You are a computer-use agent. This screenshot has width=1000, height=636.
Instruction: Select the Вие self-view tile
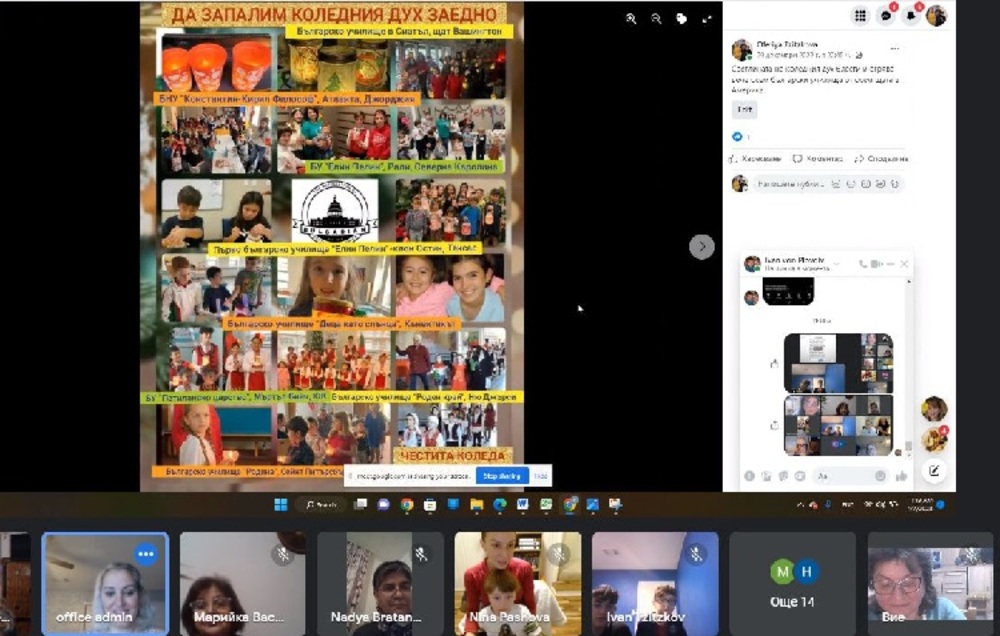point(930,584)
